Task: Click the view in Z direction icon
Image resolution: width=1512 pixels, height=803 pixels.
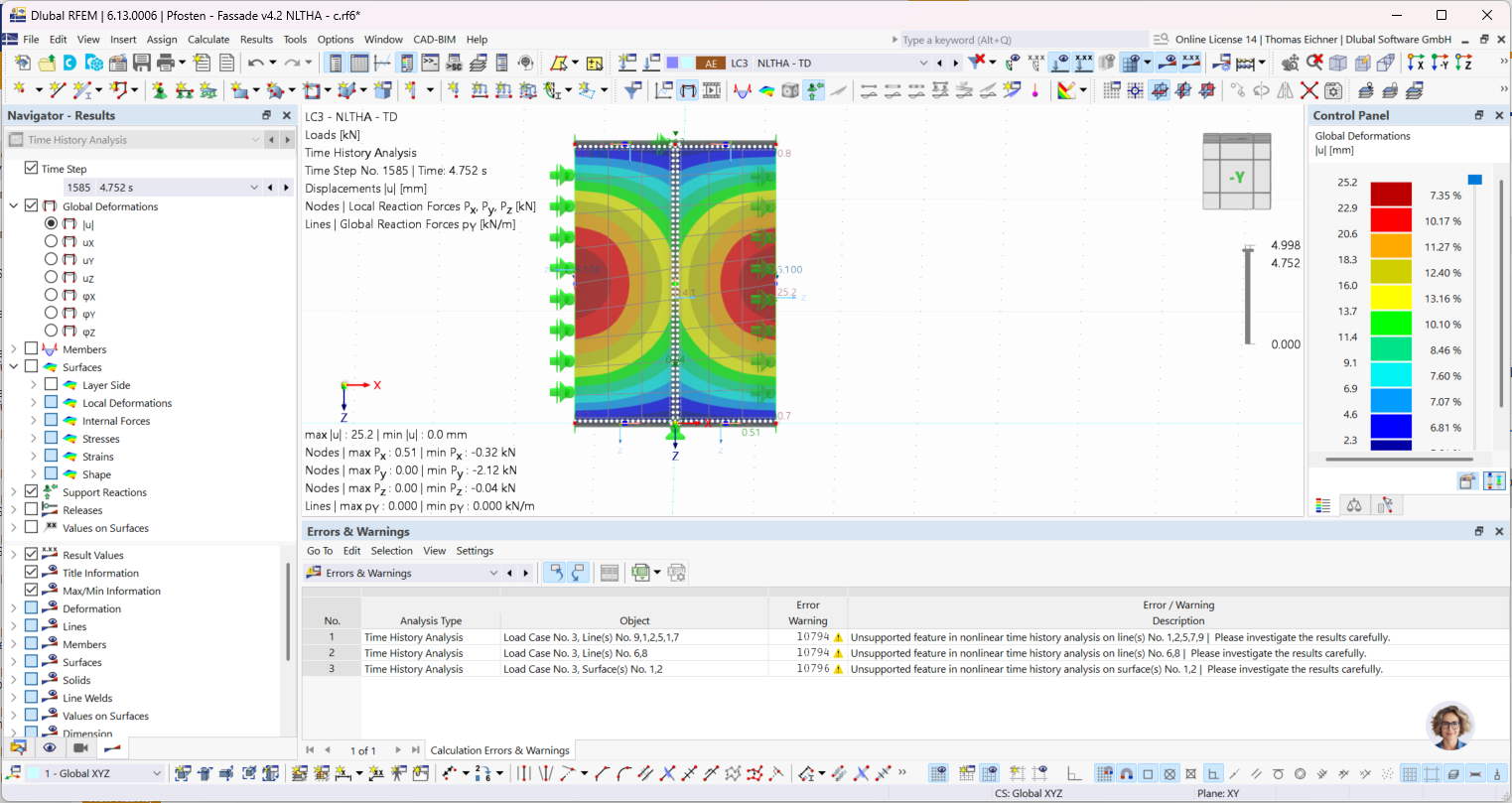Action: (1464, 63)
